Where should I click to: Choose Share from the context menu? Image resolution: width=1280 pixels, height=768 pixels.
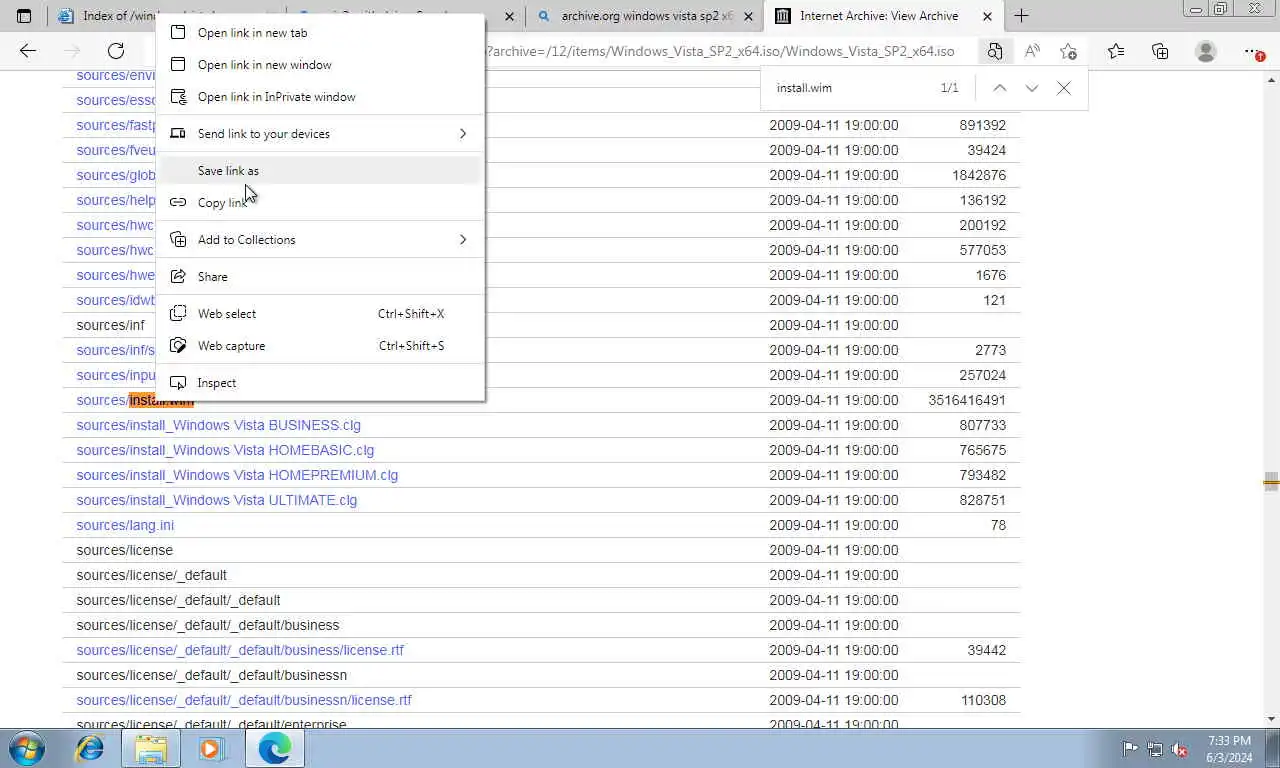(x=320, y=277)
